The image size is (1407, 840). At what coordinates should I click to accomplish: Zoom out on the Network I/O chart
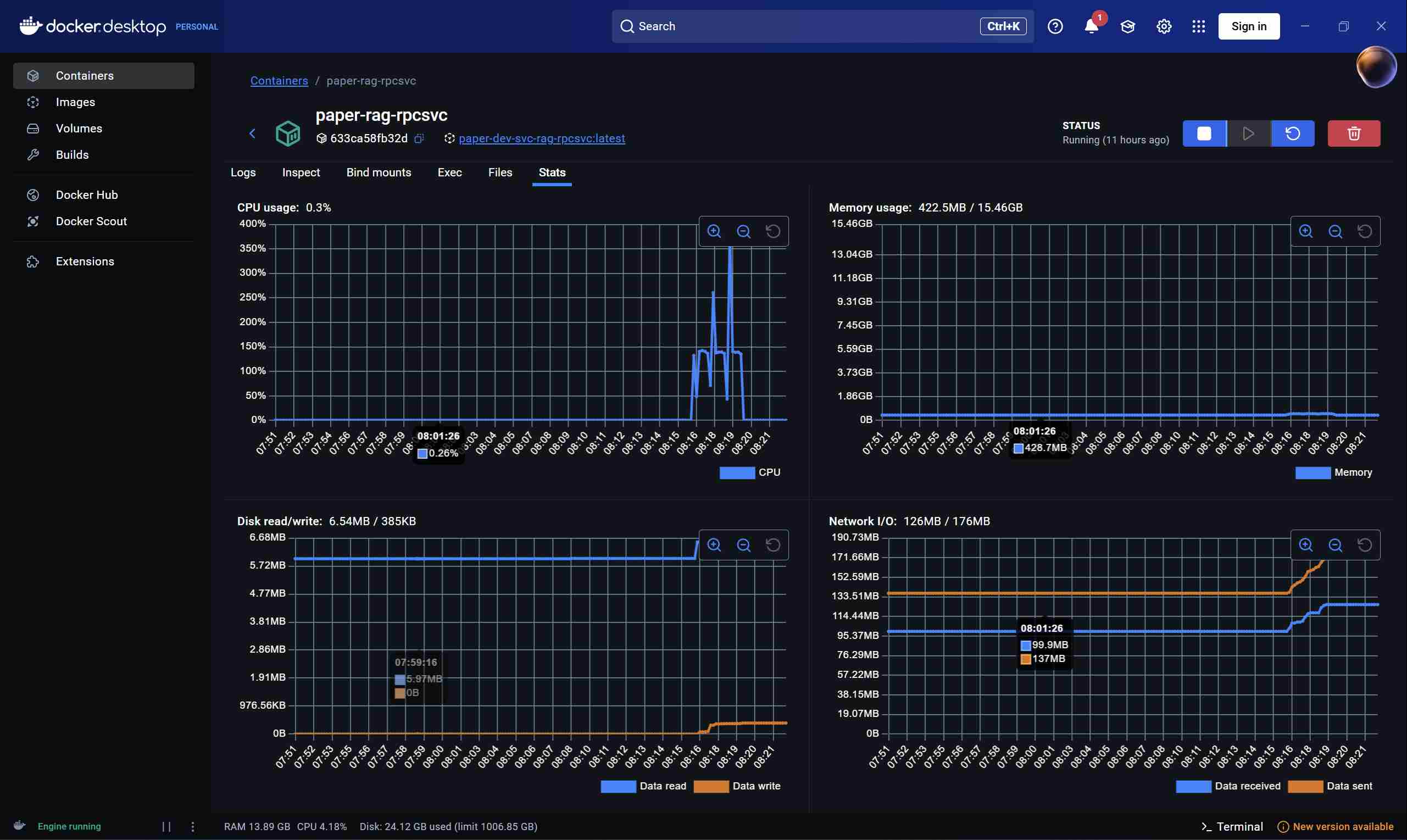click(x=1335, y=544)
